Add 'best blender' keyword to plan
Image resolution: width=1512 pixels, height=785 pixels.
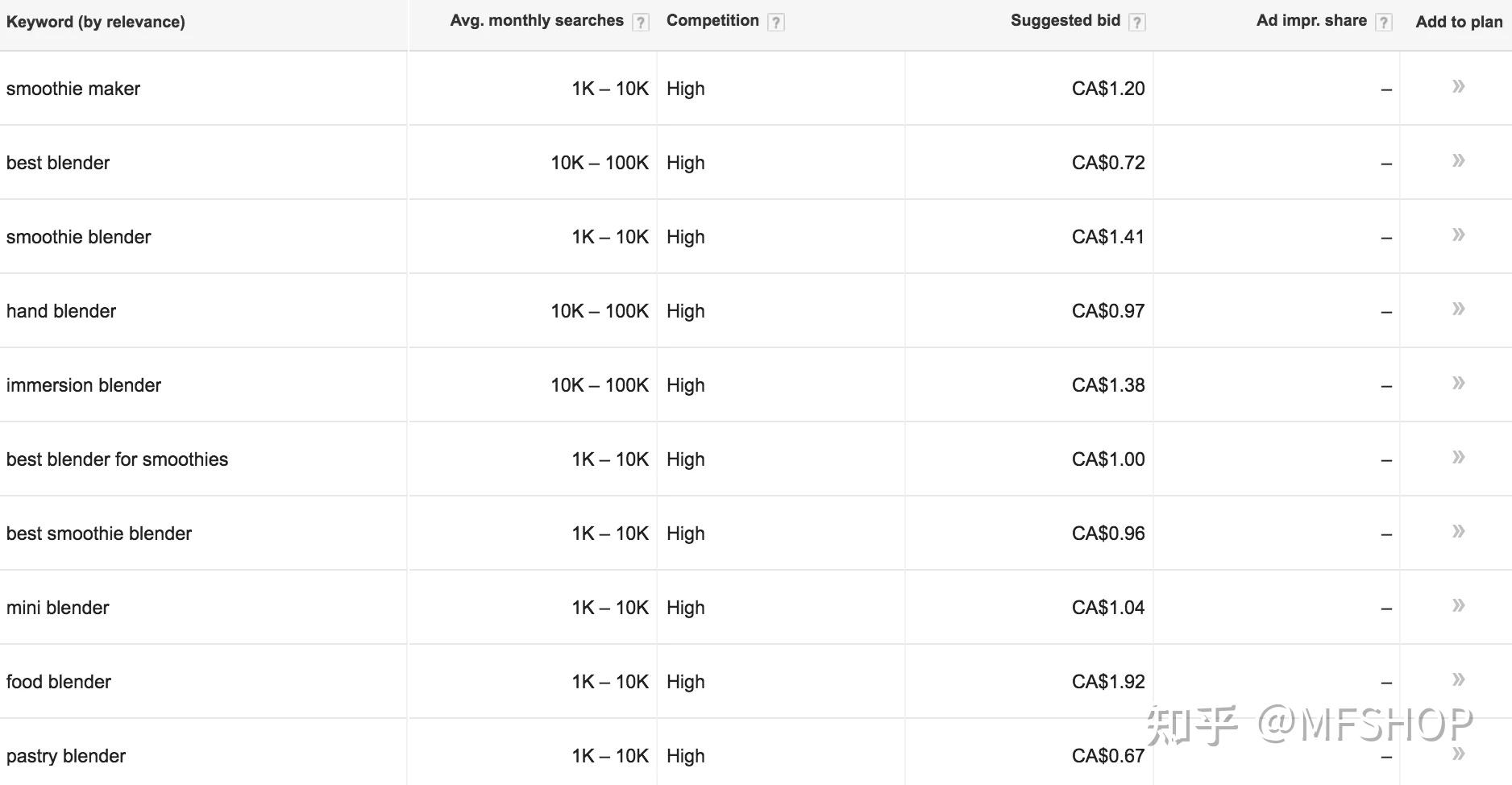pos(1458,160)
